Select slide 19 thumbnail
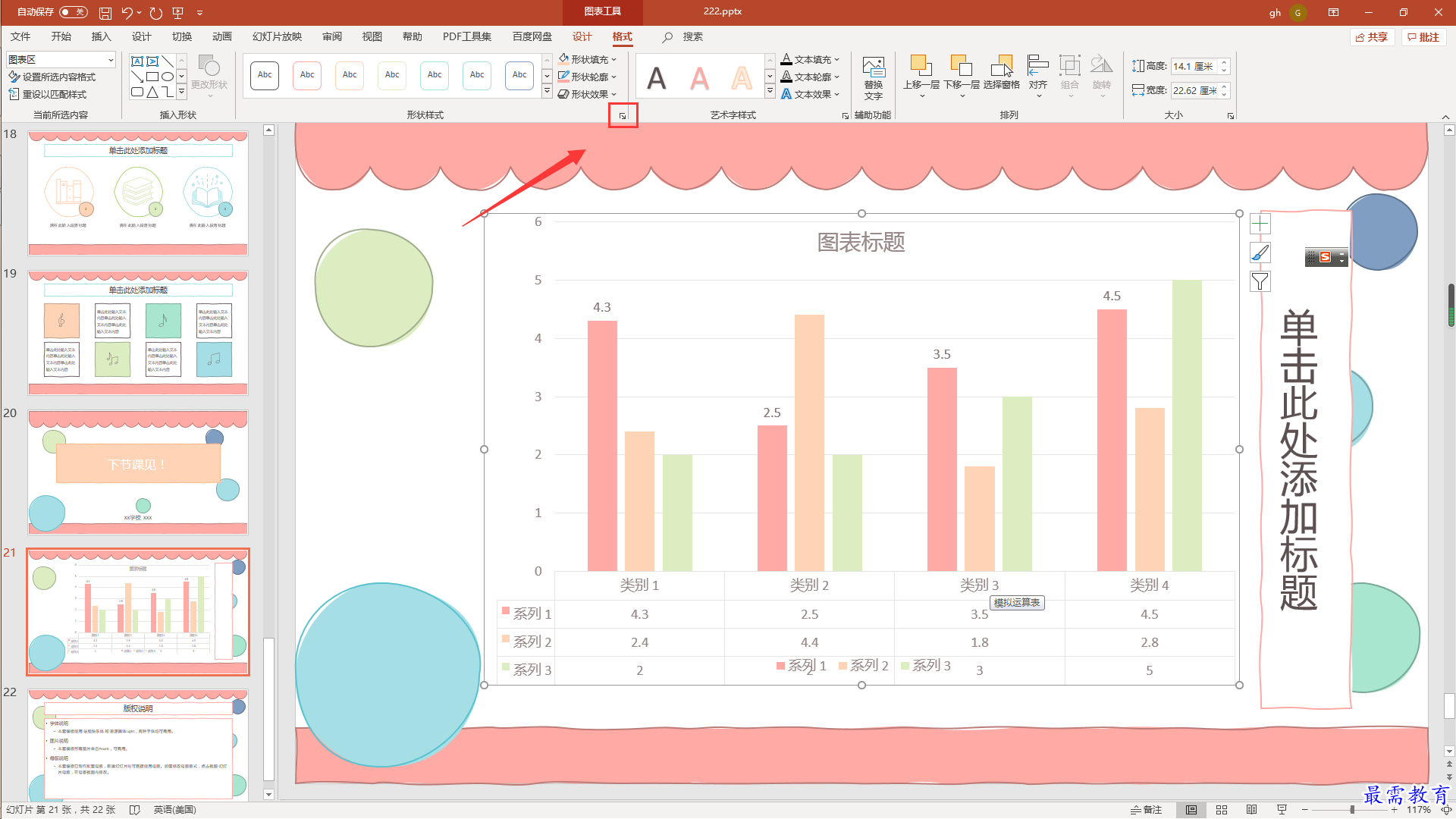 [x=138, y=333]
